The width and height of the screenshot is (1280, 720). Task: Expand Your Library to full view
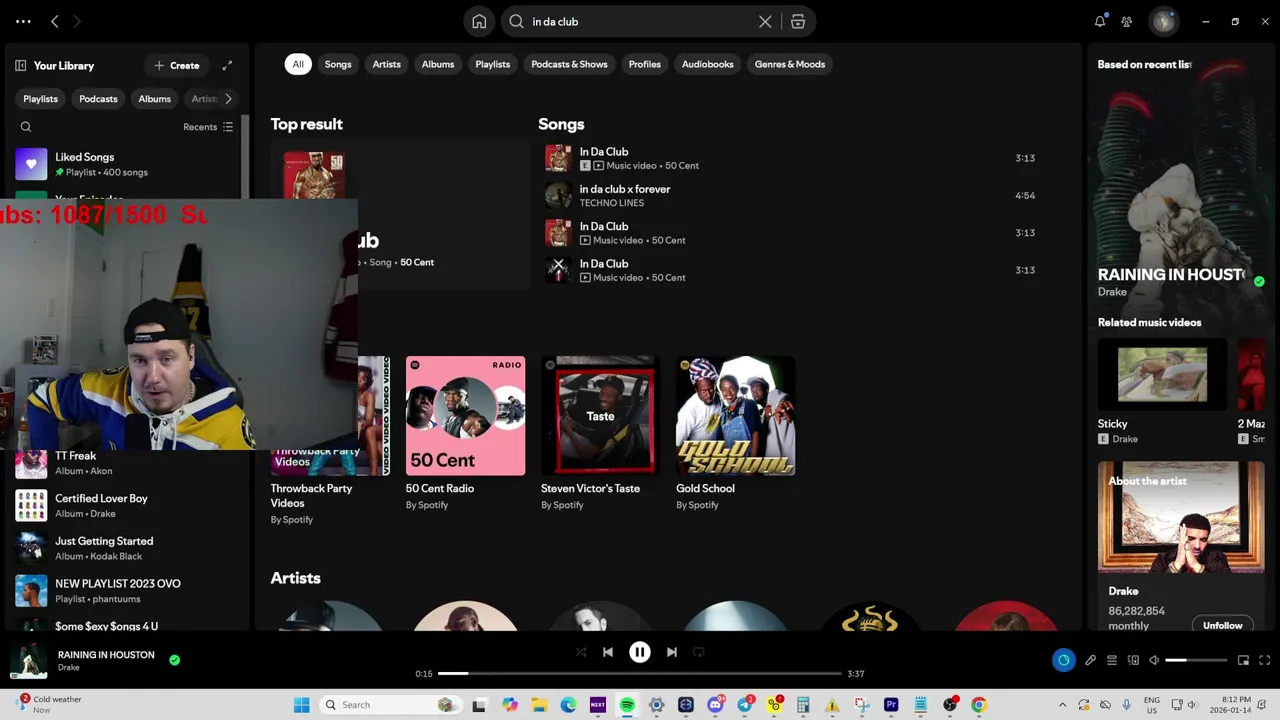pyautogui.click(x=227, y=65)
